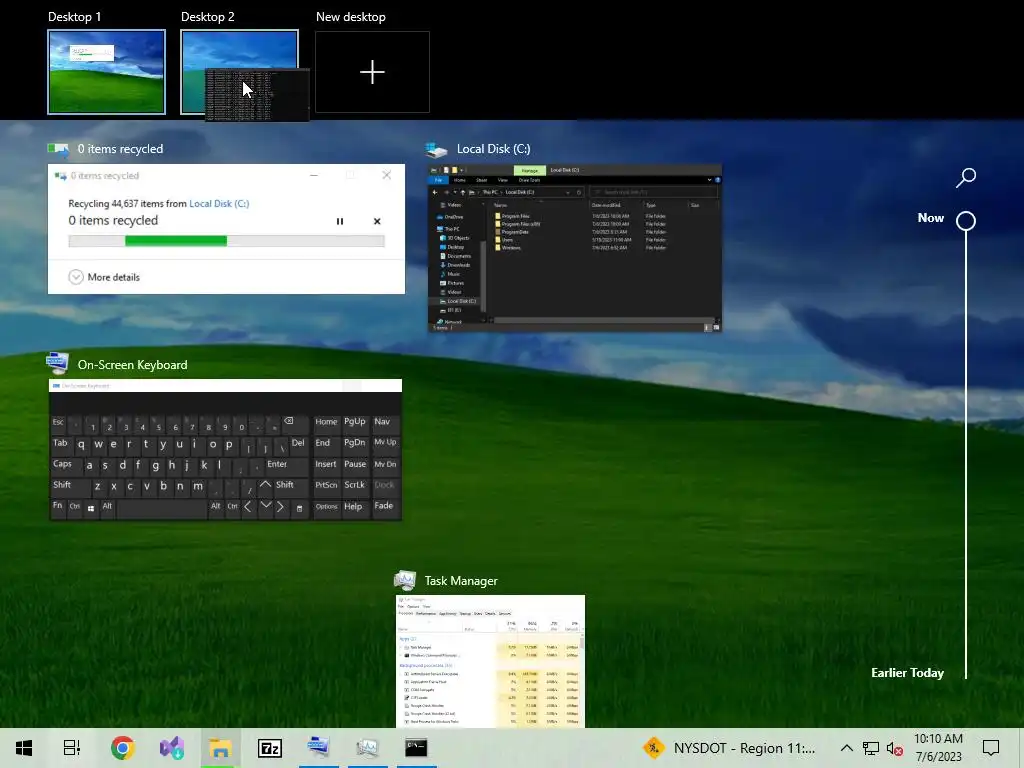
Task: Cancel the recycling operation
Action: click(377, 221)
